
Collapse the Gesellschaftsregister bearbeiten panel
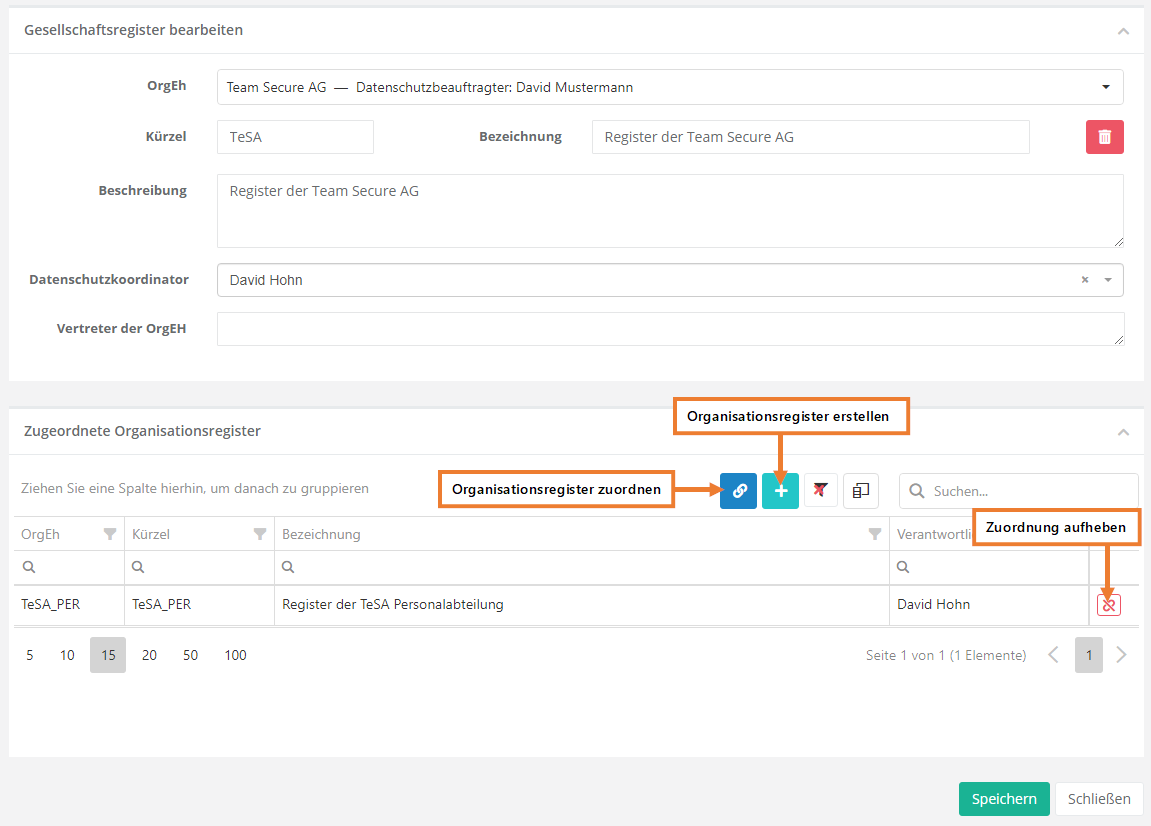click(1123, 31)
